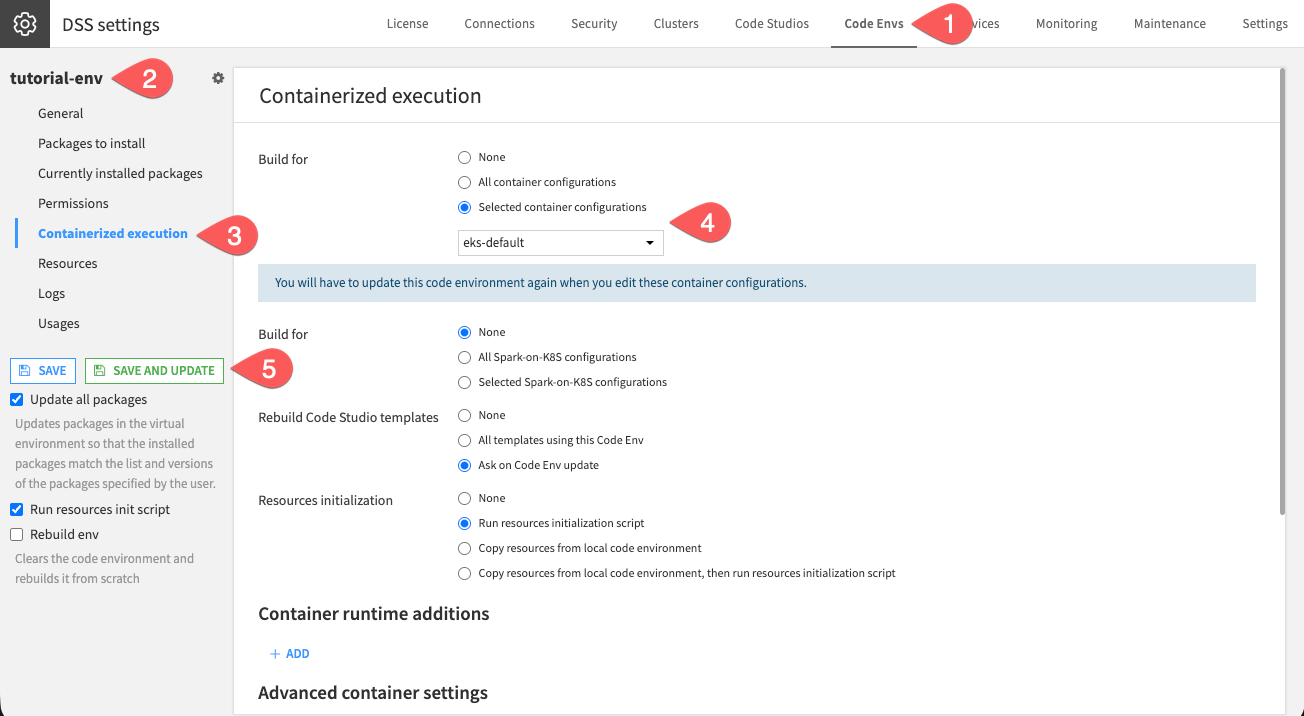Select the Code Envs tab

pos(873,24)
